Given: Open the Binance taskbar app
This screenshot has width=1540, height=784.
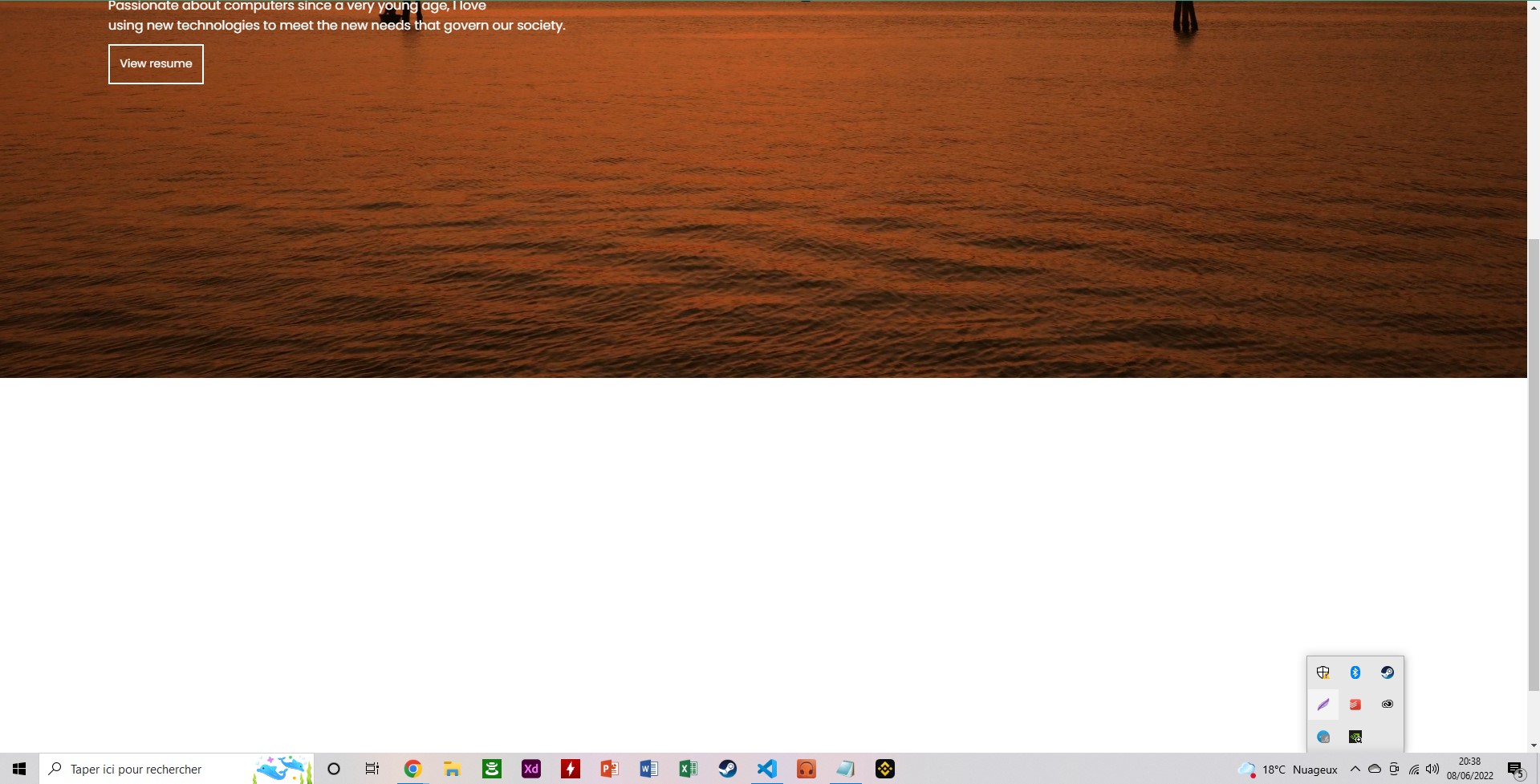Looking at the screenshot, I should pos(885,769).
